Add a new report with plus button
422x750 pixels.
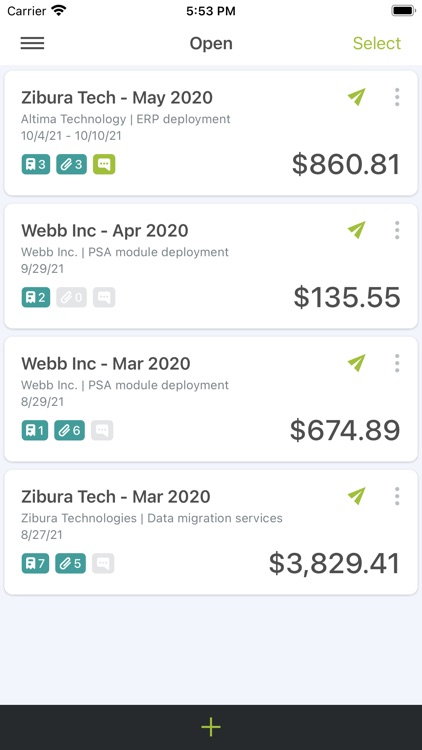211,727
